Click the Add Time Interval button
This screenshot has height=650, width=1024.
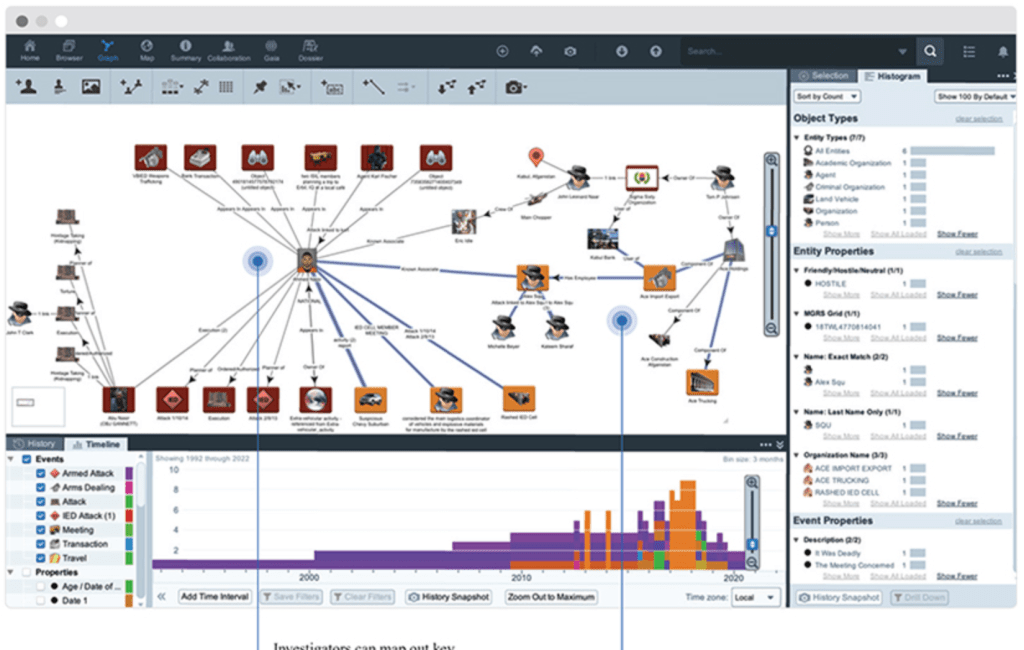[215, 597]
